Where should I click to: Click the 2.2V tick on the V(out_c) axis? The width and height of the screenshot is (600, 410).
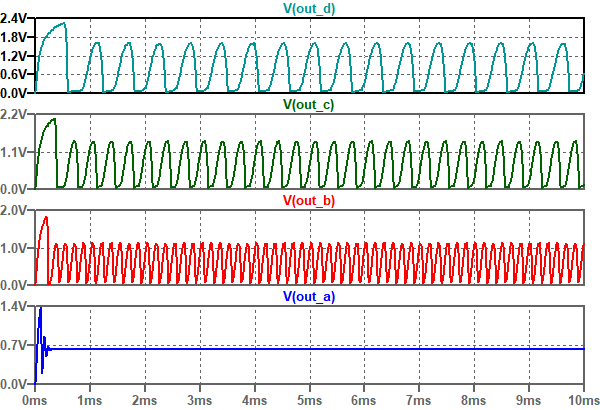point(17,115)
